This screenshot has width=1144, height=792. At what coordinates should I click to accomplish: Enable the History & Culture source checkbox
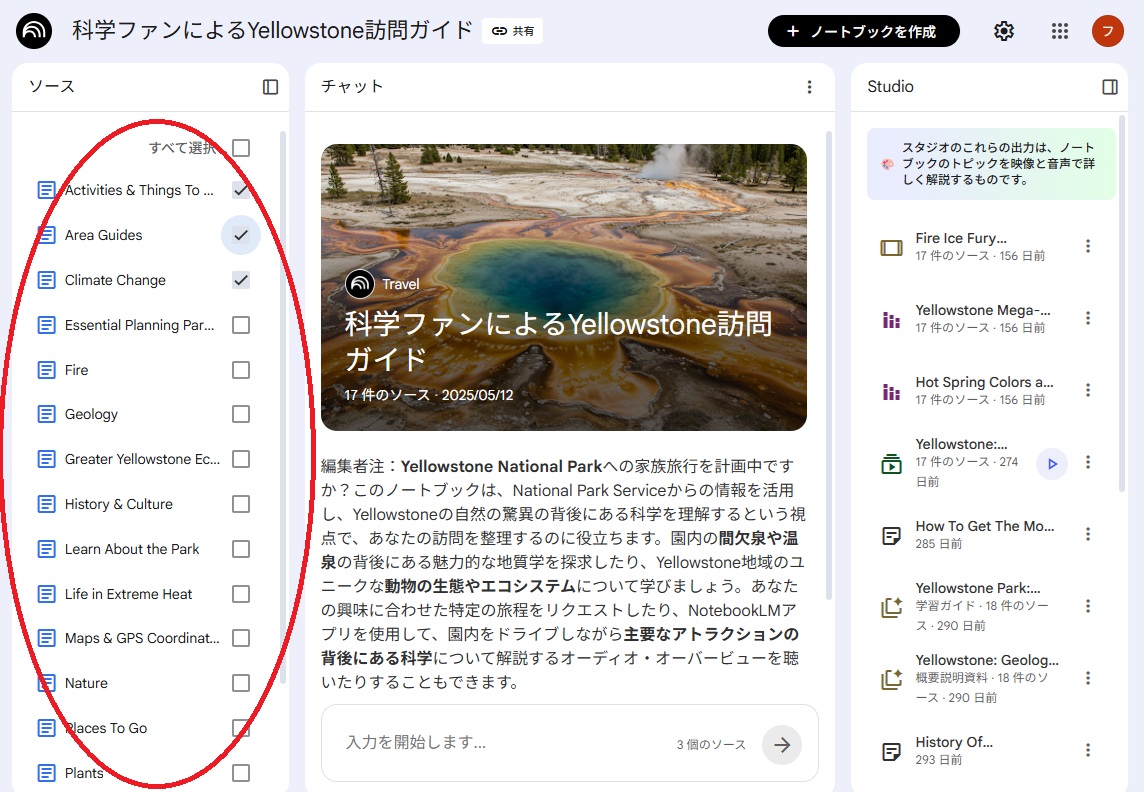241,504
